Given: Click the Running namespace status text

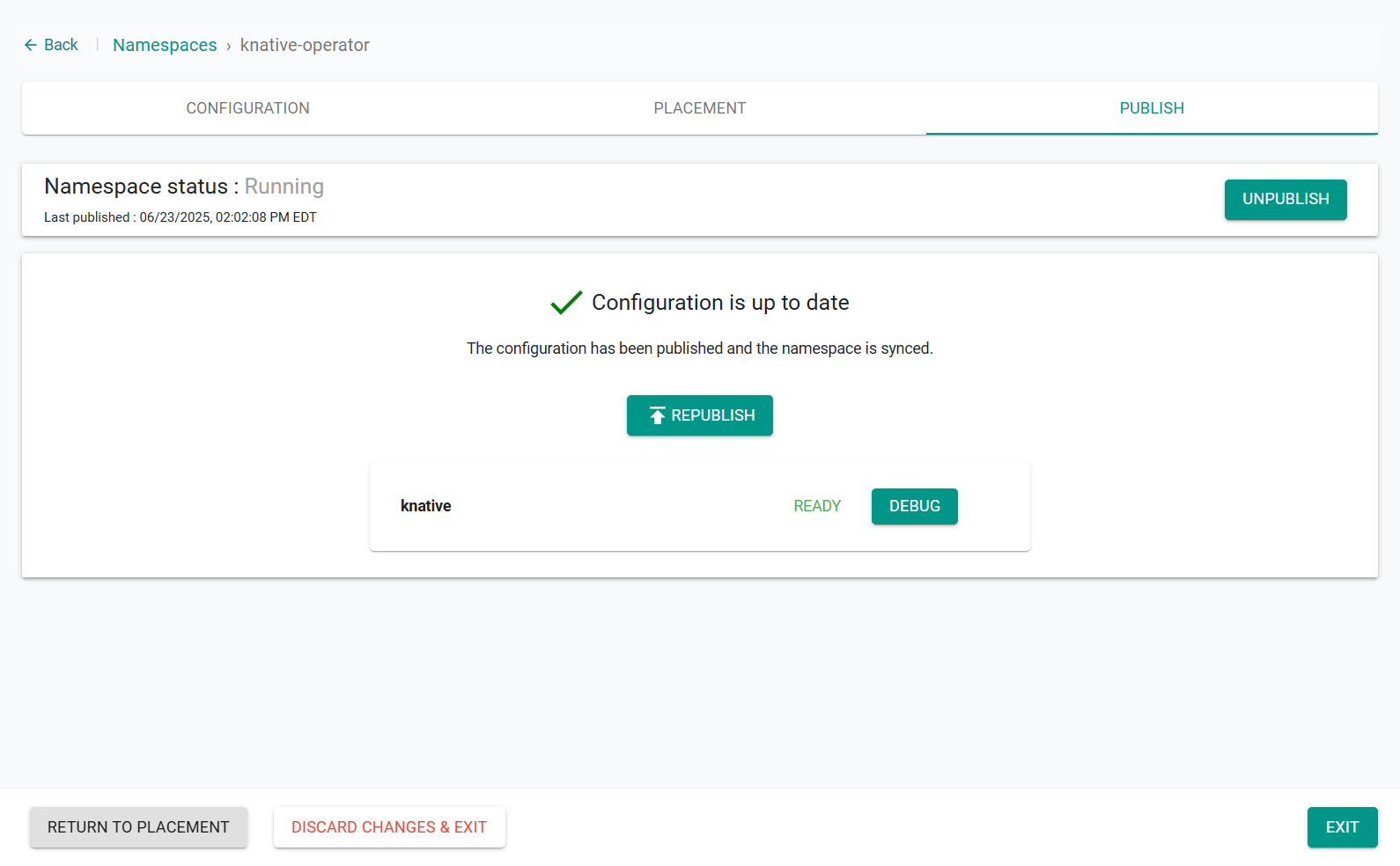Looking at the screenshot, I should point(284,187).
